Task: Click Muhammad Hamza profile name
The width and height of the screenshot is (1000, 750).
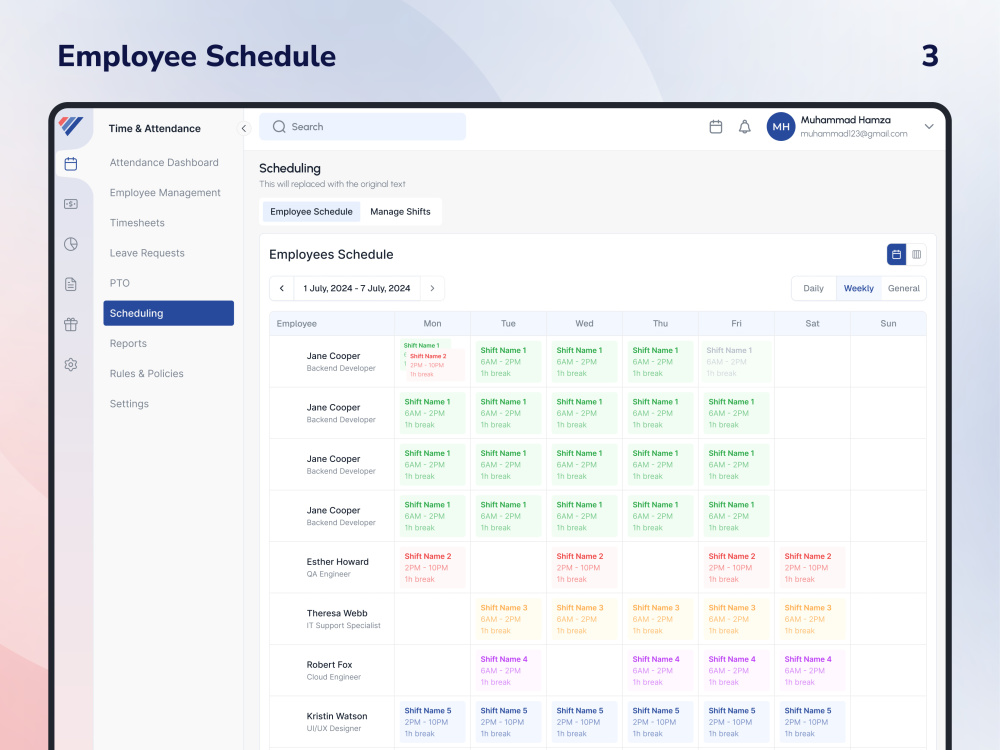Action: tap(846, 120)
